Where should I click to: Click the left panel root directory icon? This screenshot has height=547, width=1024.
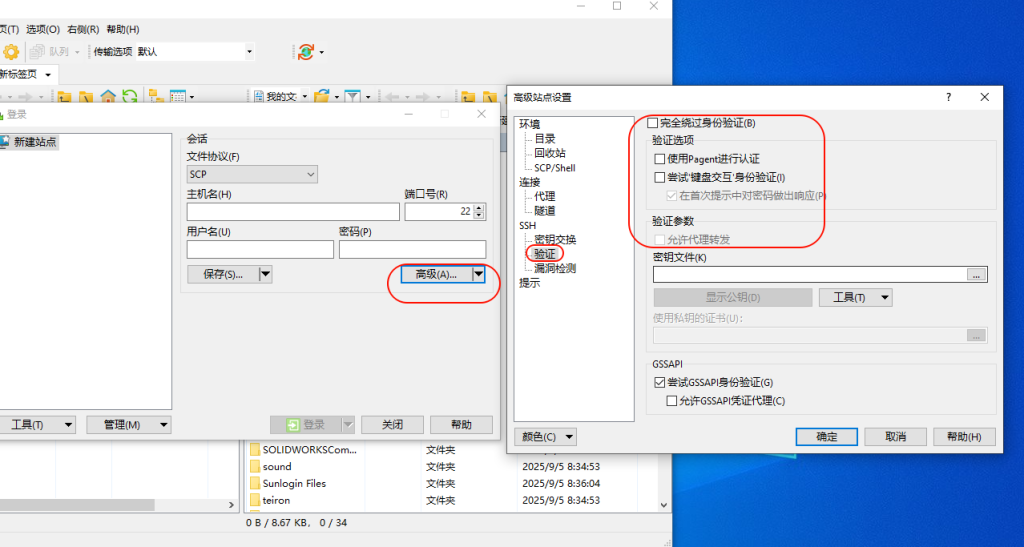point(86,98)
